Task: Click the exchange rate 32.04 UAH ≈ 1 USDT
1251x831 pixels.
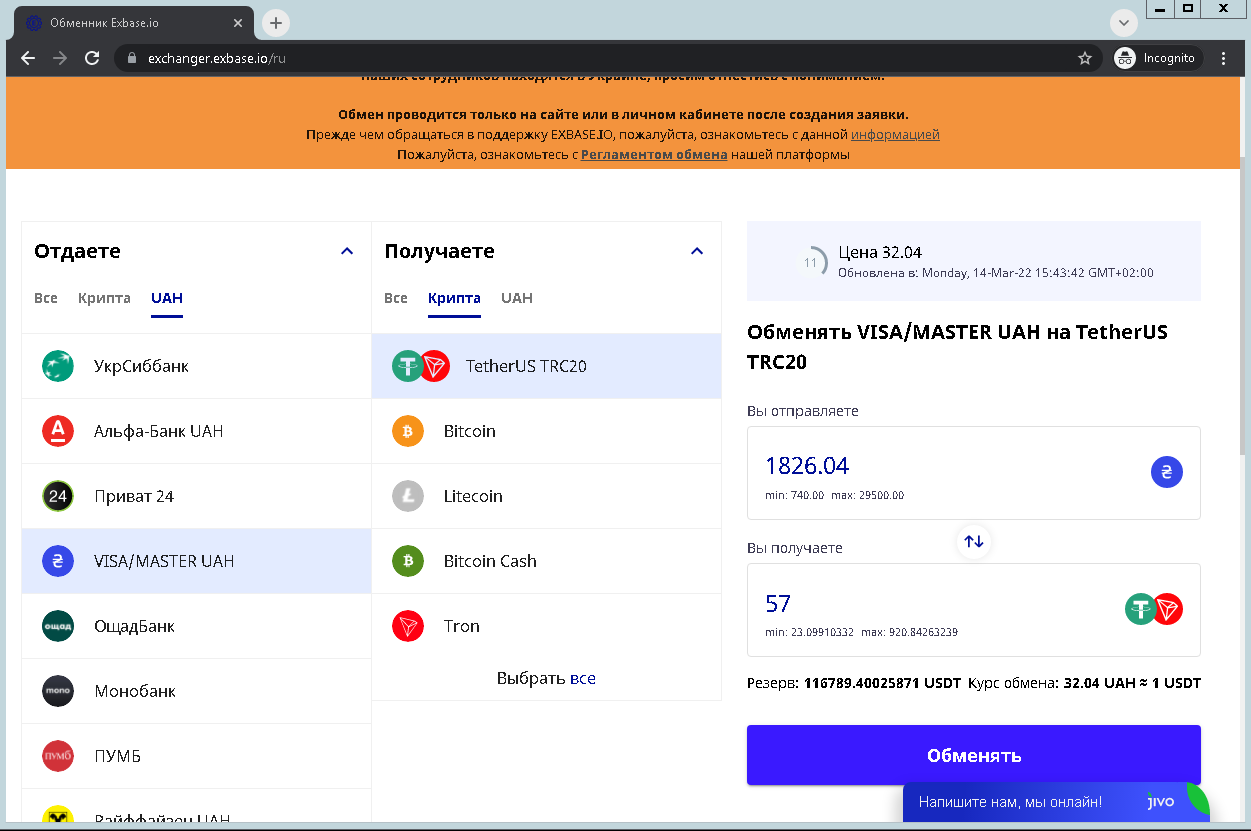Action: point(1132,684)
